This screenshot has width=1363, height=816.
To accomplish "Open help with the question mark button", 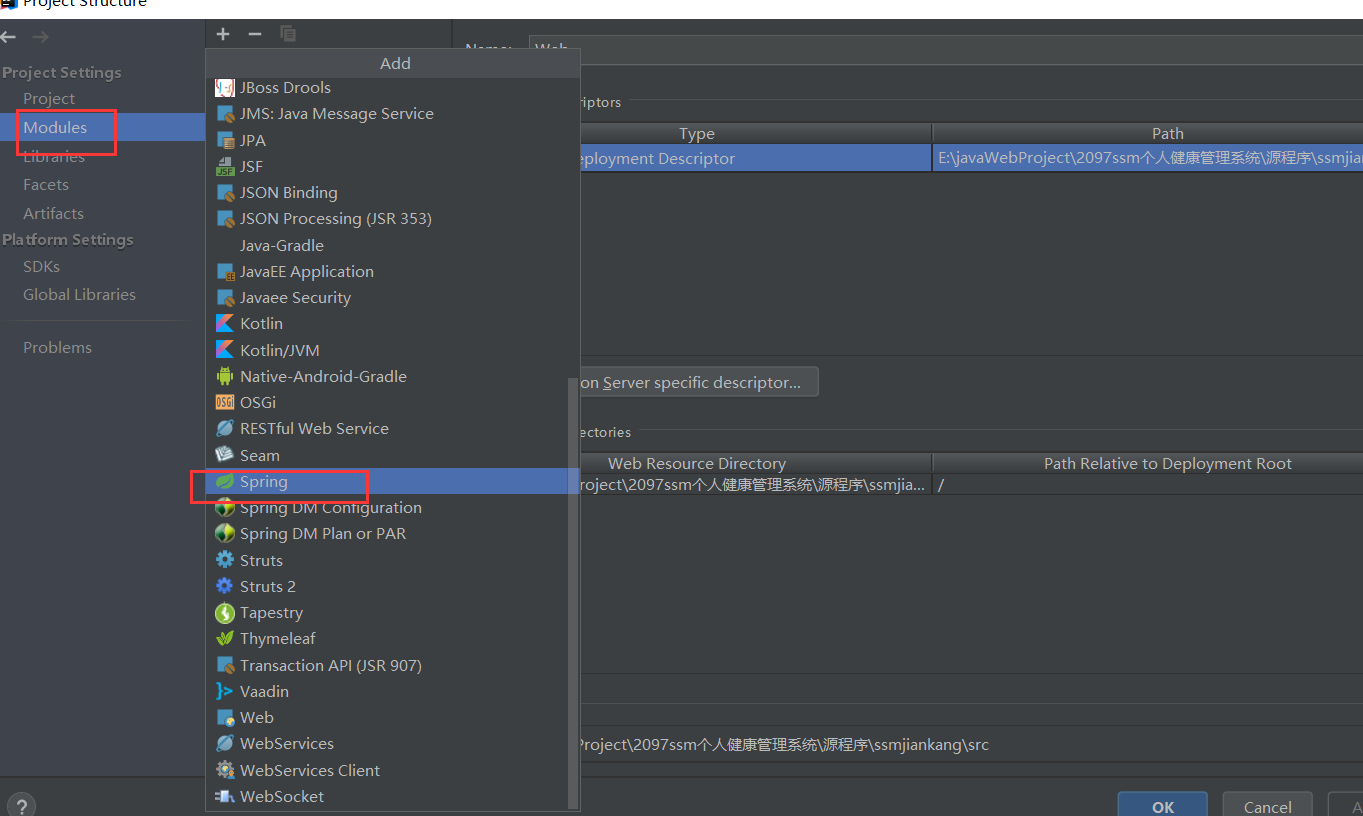I will [x=21, y=806].
